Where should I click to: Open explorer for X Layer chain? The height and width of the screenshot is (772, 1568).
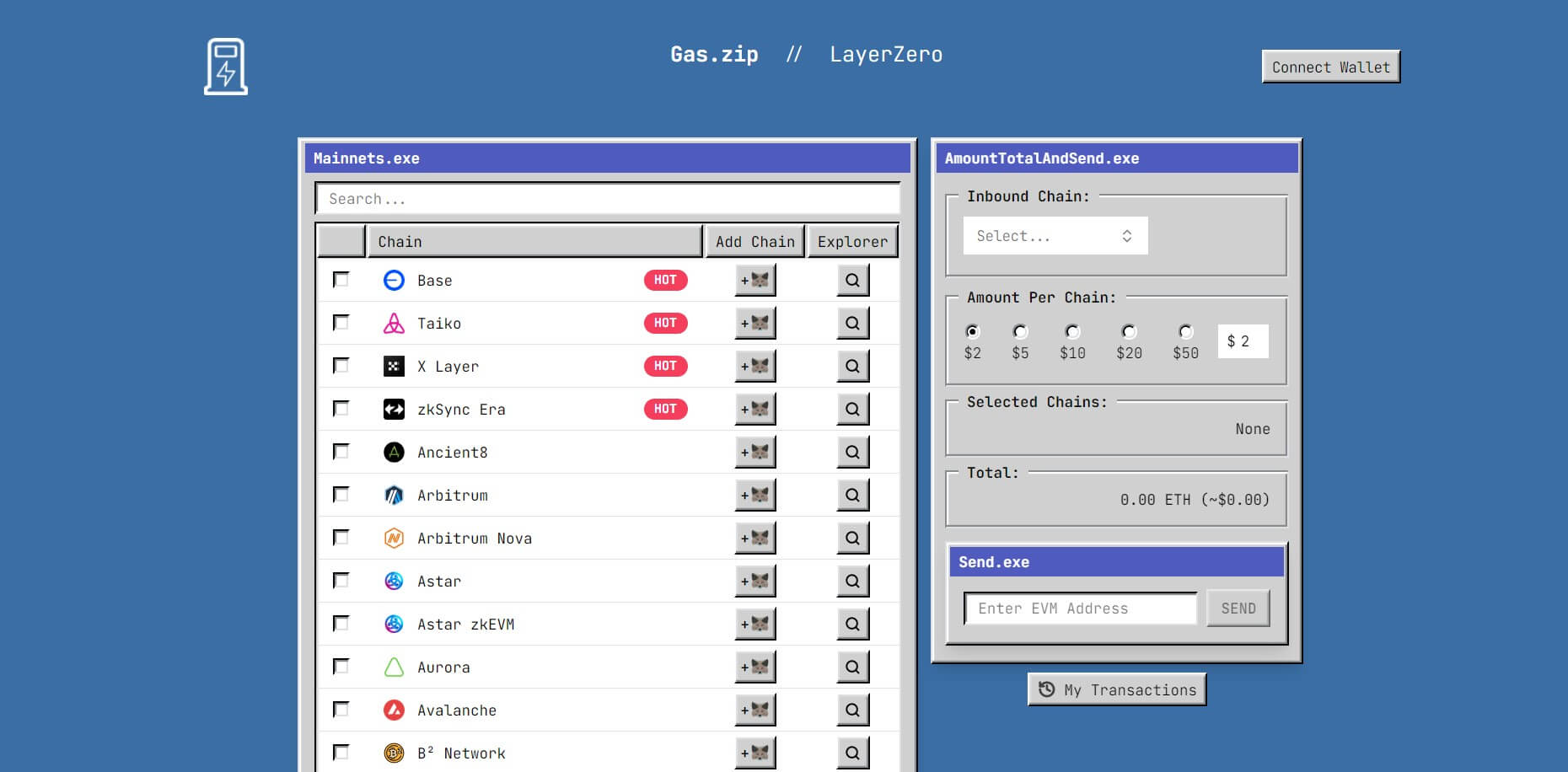[852, 366]
